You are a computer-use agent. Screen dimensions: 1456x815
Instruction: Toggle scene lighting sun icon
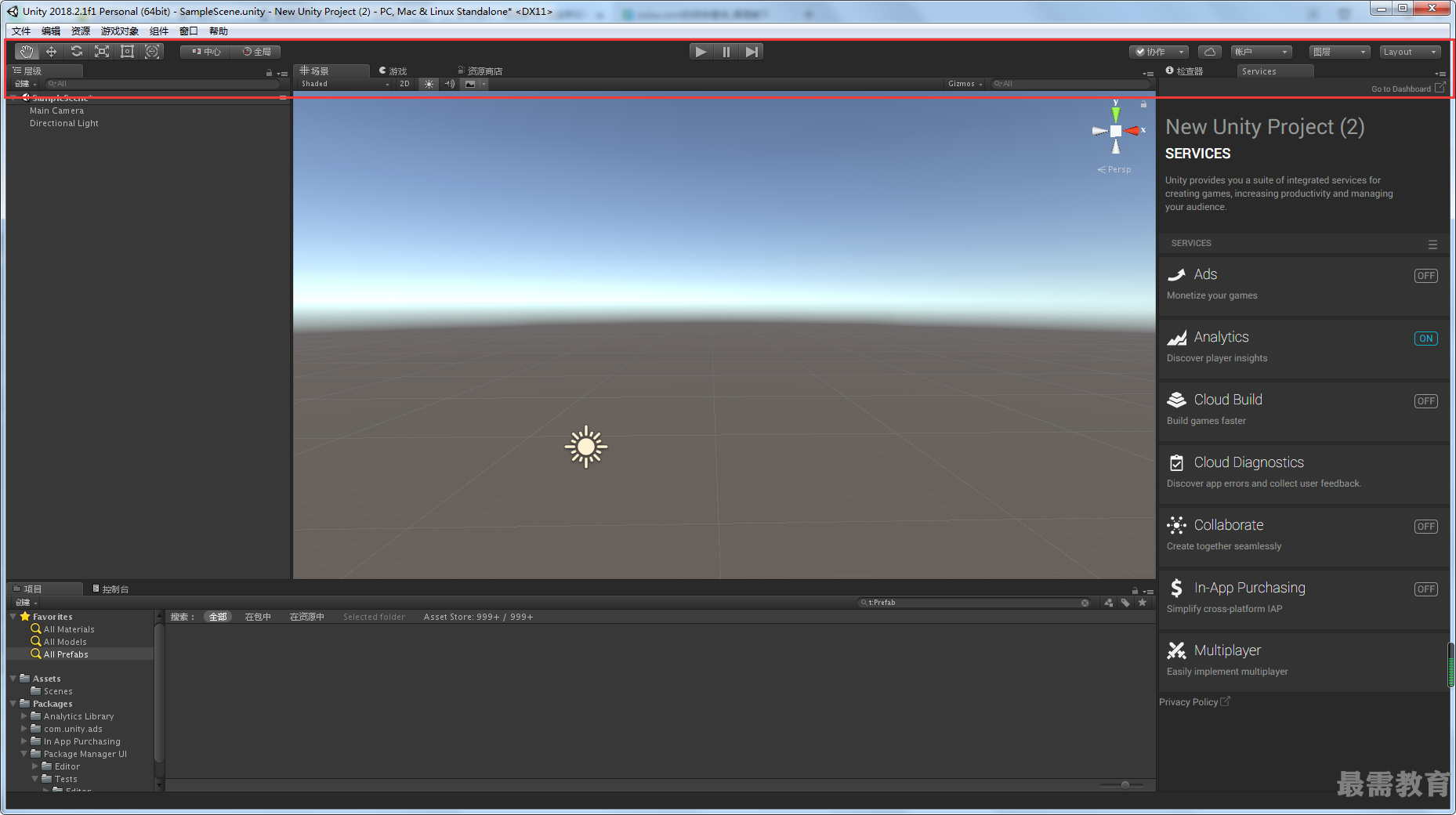tap(429, 84)
